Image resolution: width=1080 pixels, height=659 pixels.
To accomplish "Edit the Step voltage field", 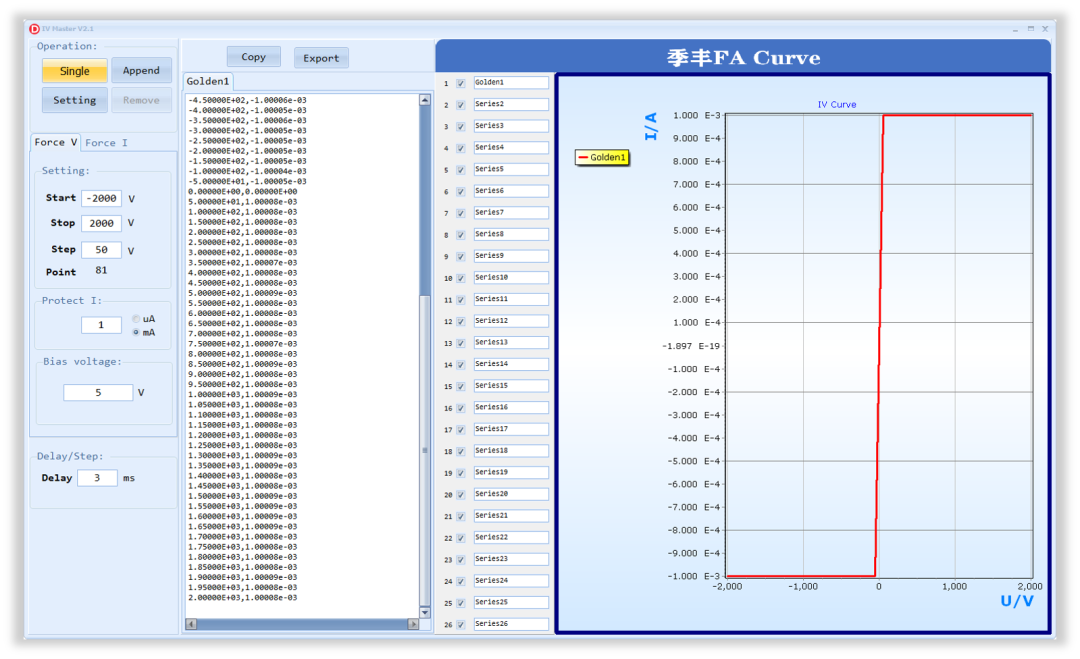I will [101, 250].
